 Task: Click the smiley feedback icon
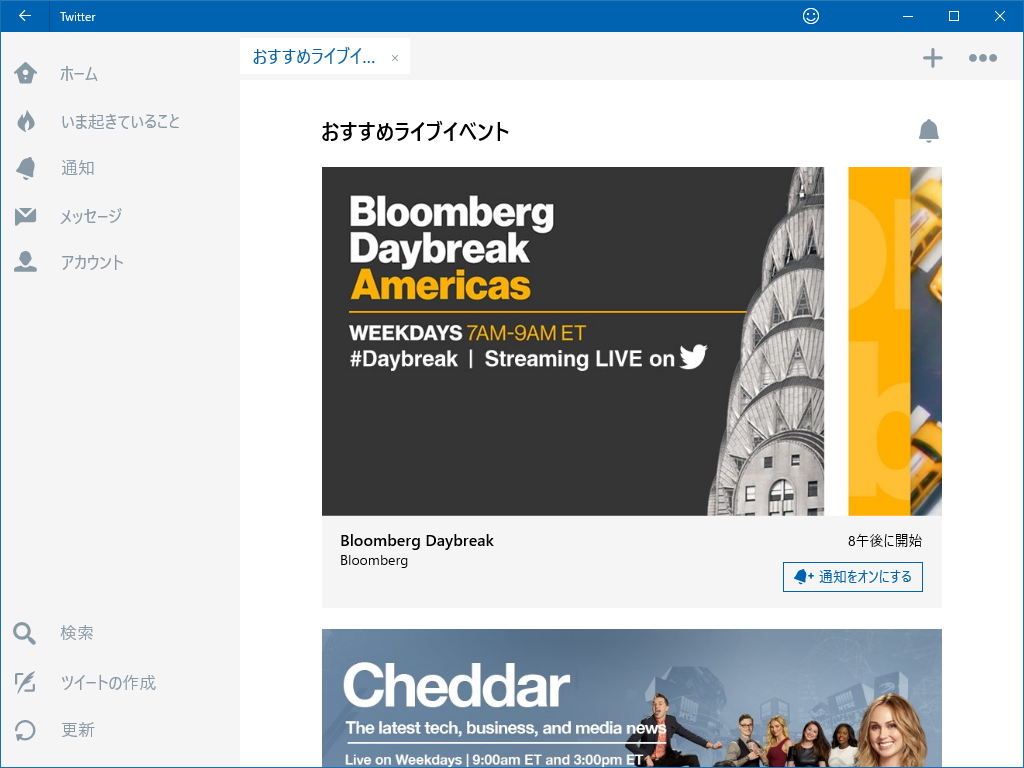click(x=810, y=16)
